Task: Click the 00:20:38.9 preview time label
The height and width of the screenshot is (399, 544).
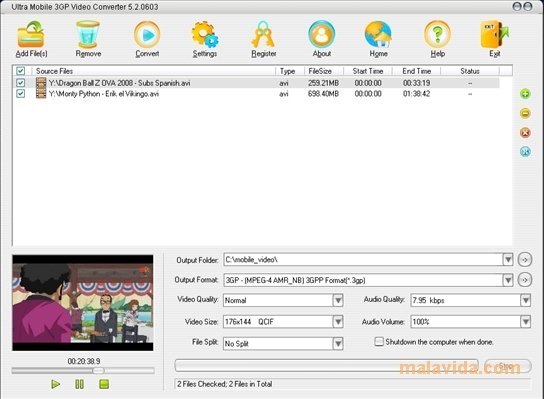Action: (84, 361)
